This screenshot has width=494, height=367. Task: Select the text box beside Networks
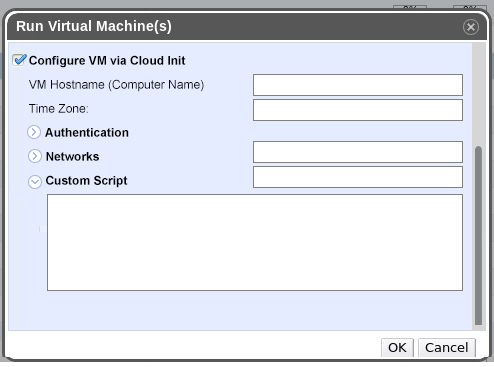(358, 152)
